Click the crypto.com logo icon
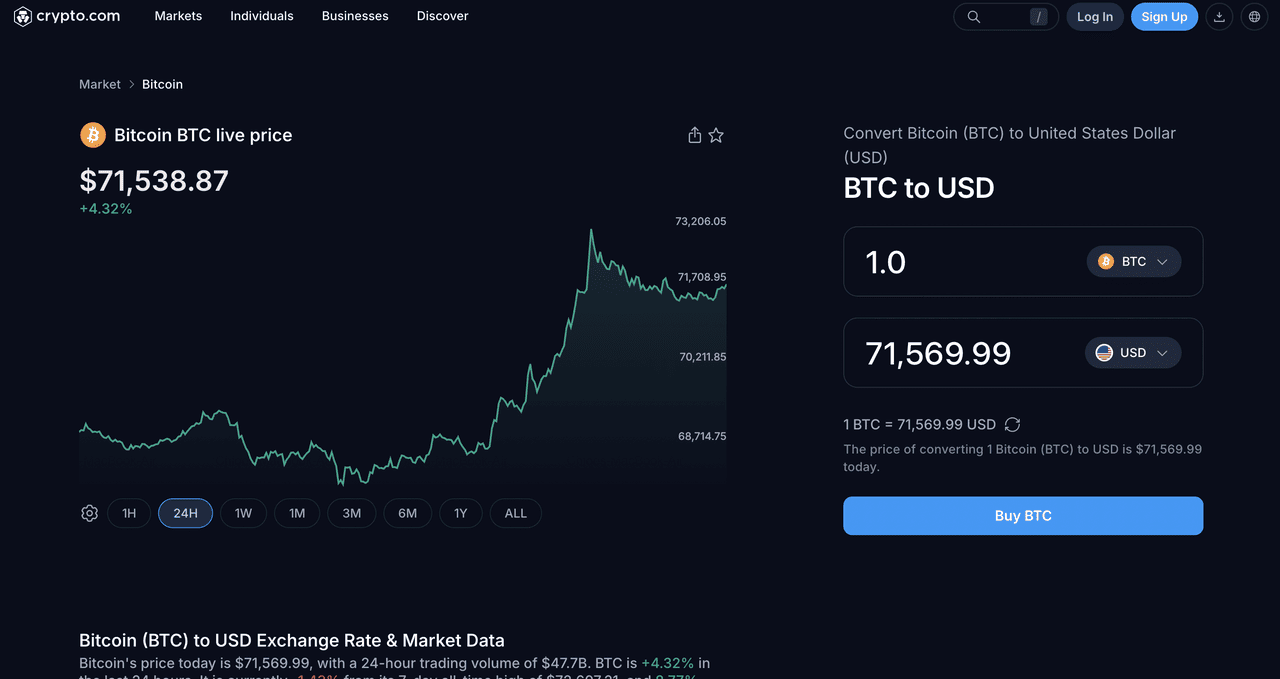This screenshot has width=1280, height=679. tap(22, 16)
